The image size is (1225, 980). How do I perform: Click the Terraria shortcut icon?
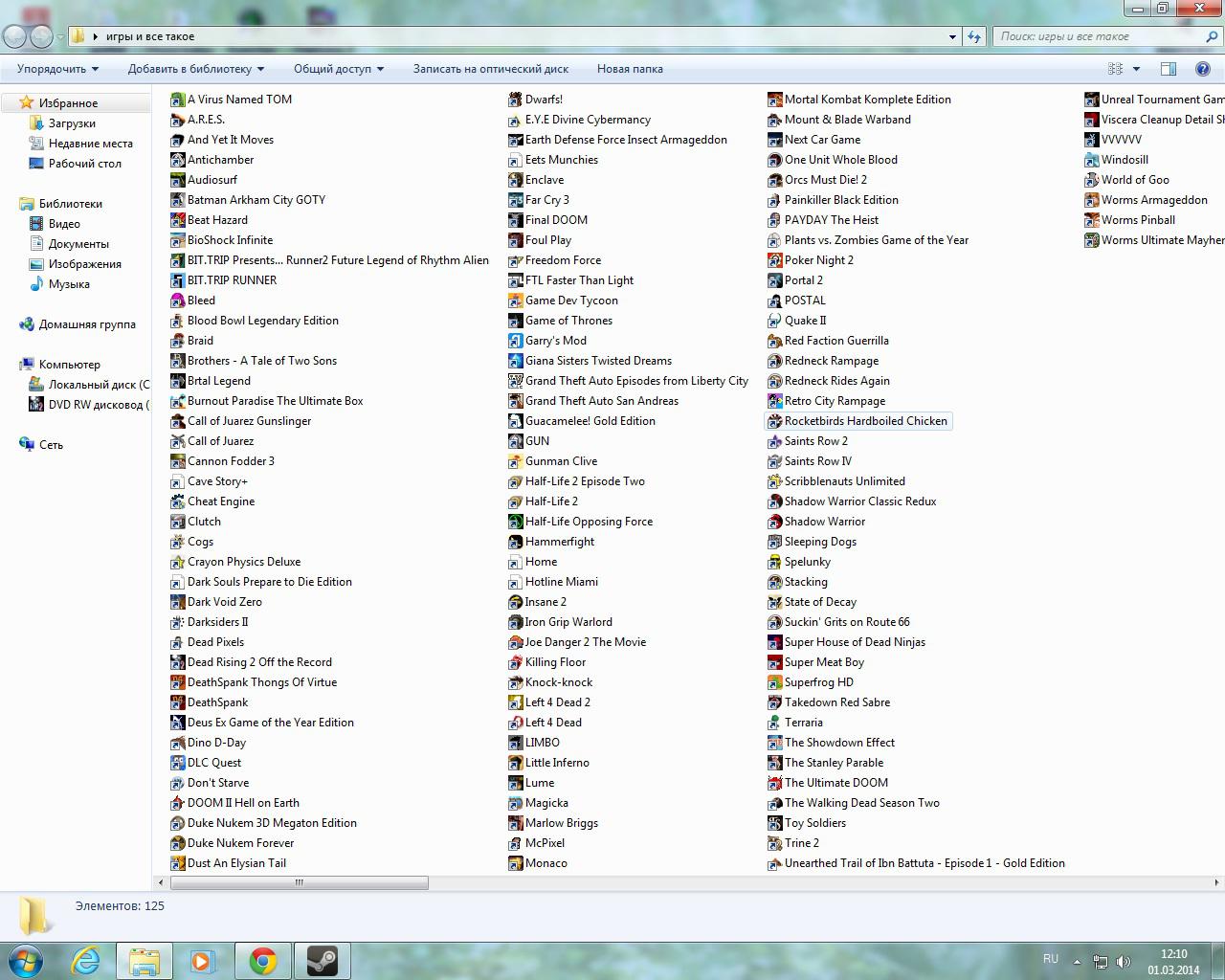pos(775,723)
